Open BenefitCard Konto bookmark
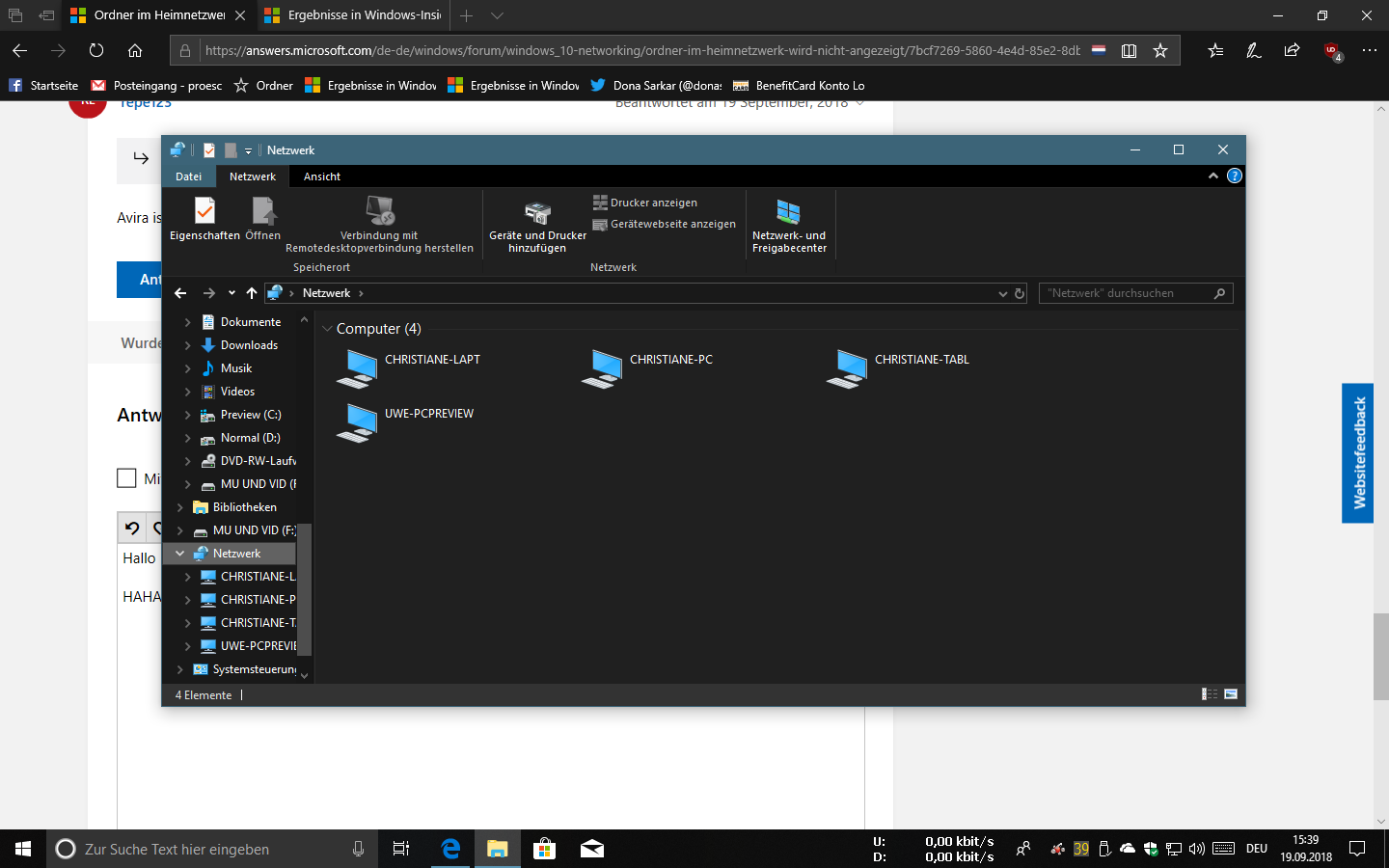 click(x=799, y=86)
